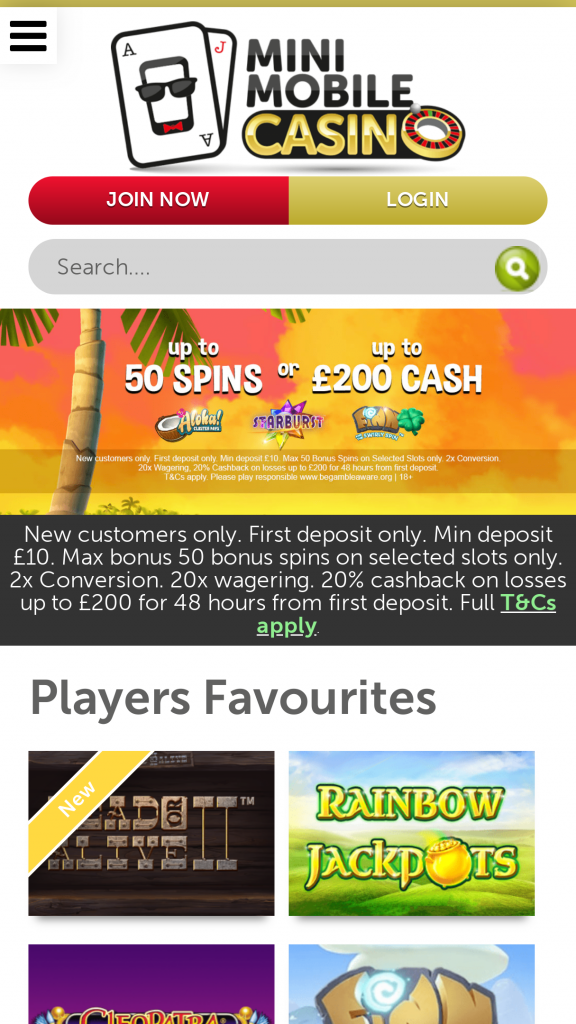Click the JOIN NOW button
The height and width of the screenshot is (1024, 576).
click(158, 200)
